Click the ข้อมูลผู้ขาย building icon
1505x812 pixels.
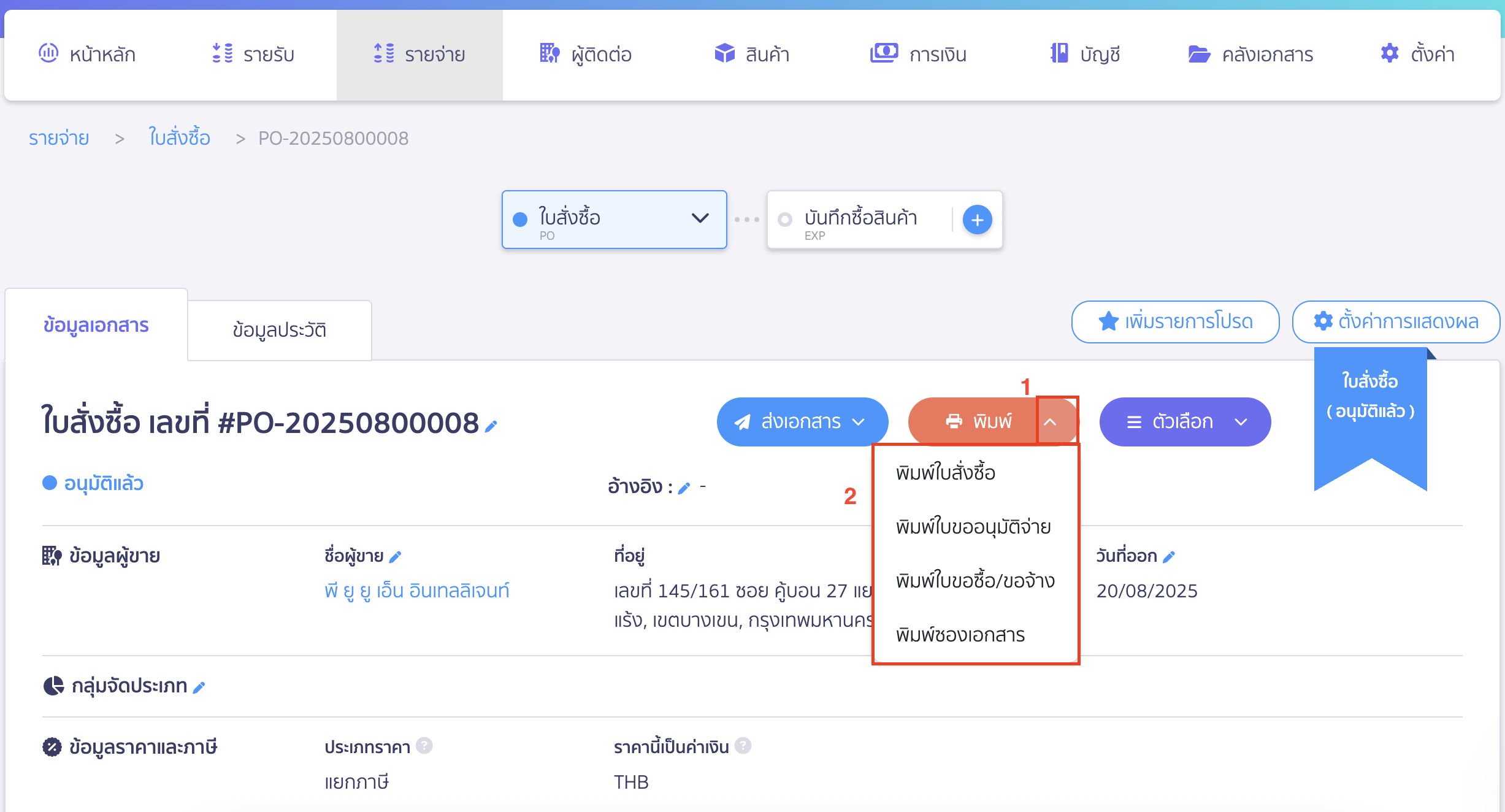click(x=52, y=556)
